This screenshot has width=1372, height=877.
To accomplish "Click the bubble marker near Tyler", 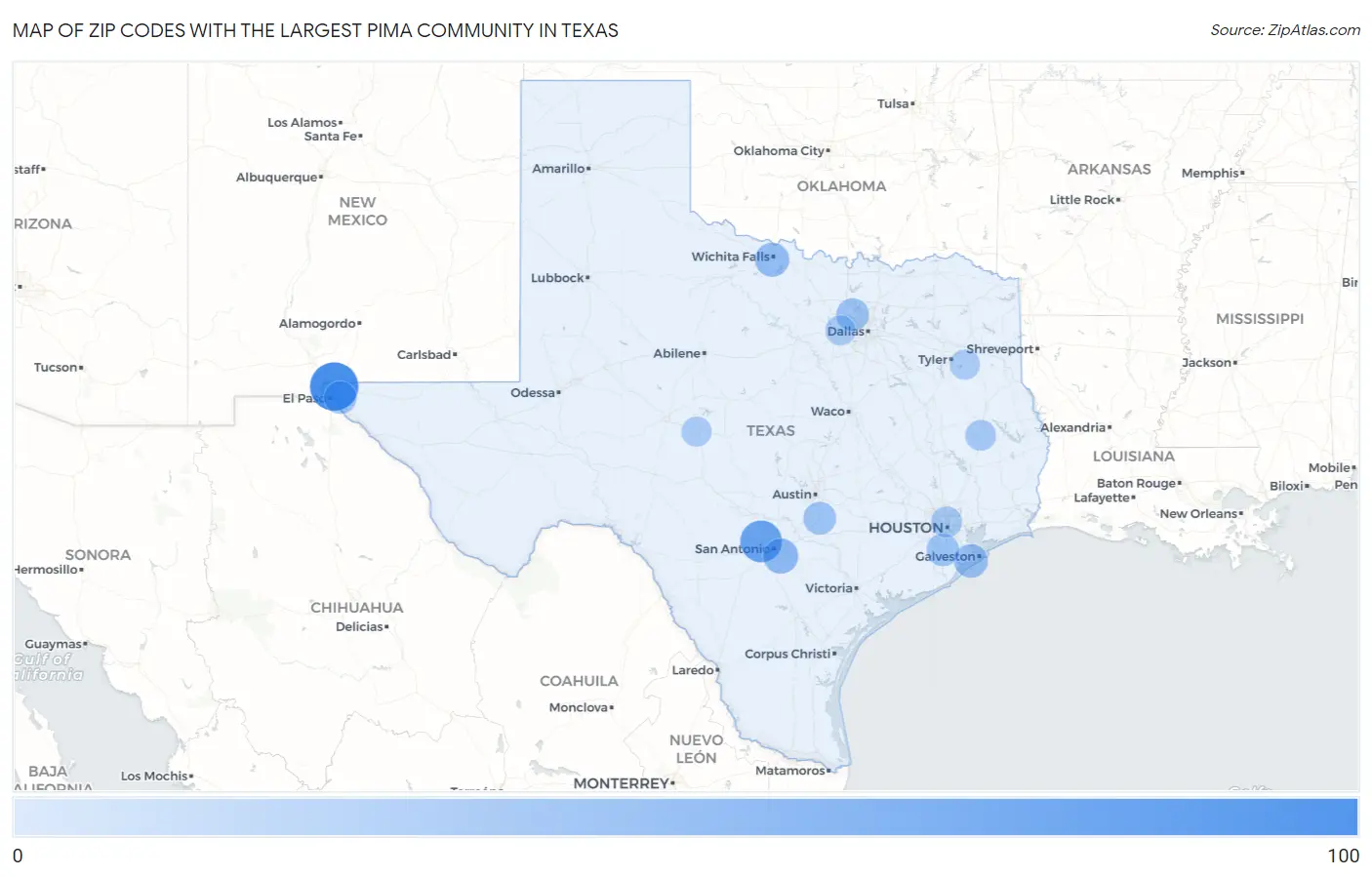I will pos(964,365).
